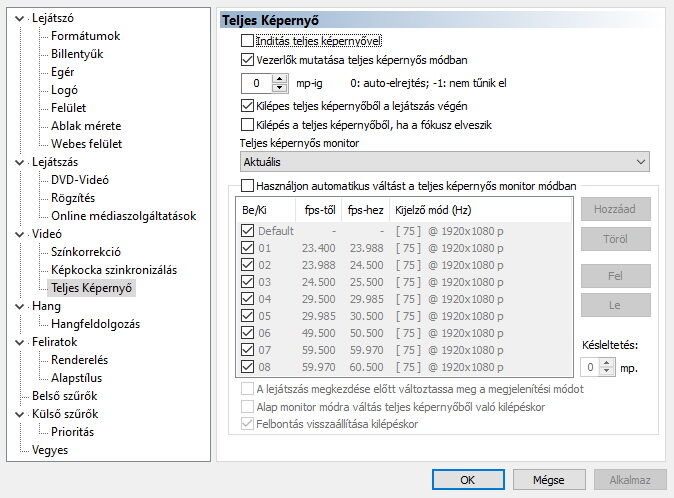The width and height of the screenshot is (674, 498).
Task: Click the 'Kijelző mód (Hz)' column header
Action: [x=481, y=210]
